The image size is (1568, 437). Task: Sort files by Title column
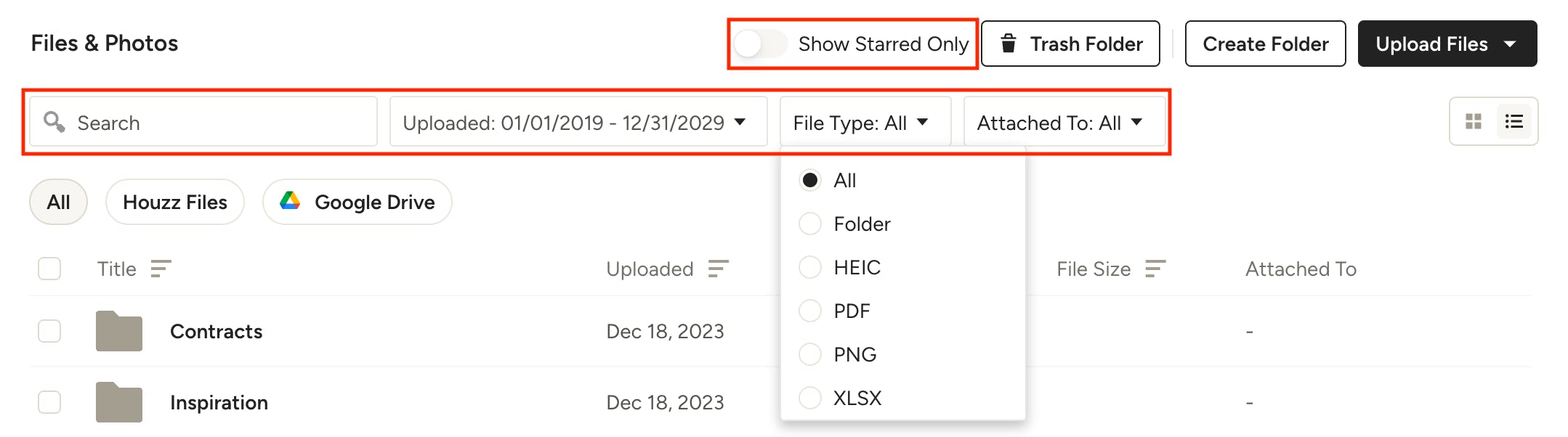[161, 269]
